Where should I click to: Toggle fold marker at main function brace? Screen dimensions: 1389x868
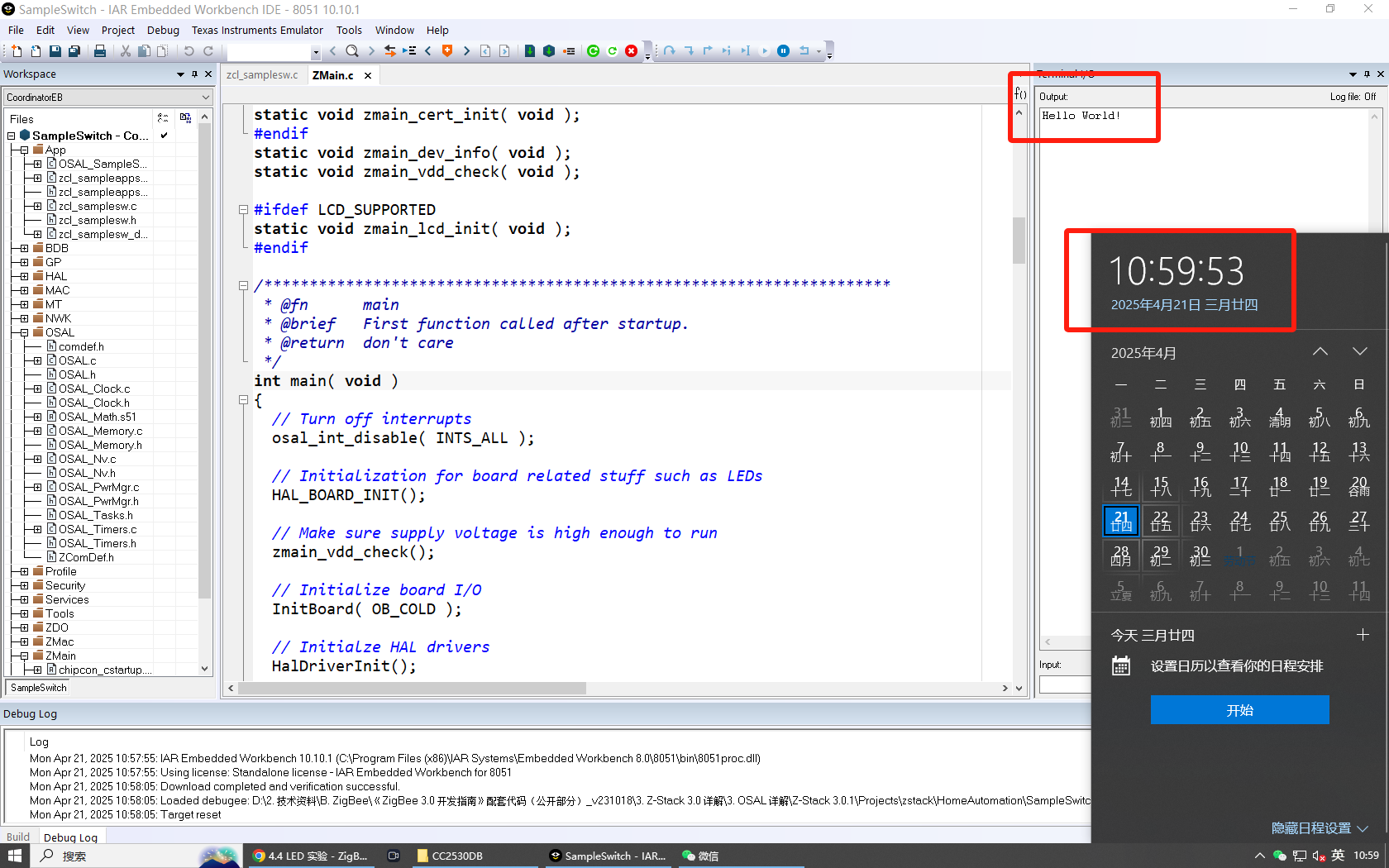243,400
